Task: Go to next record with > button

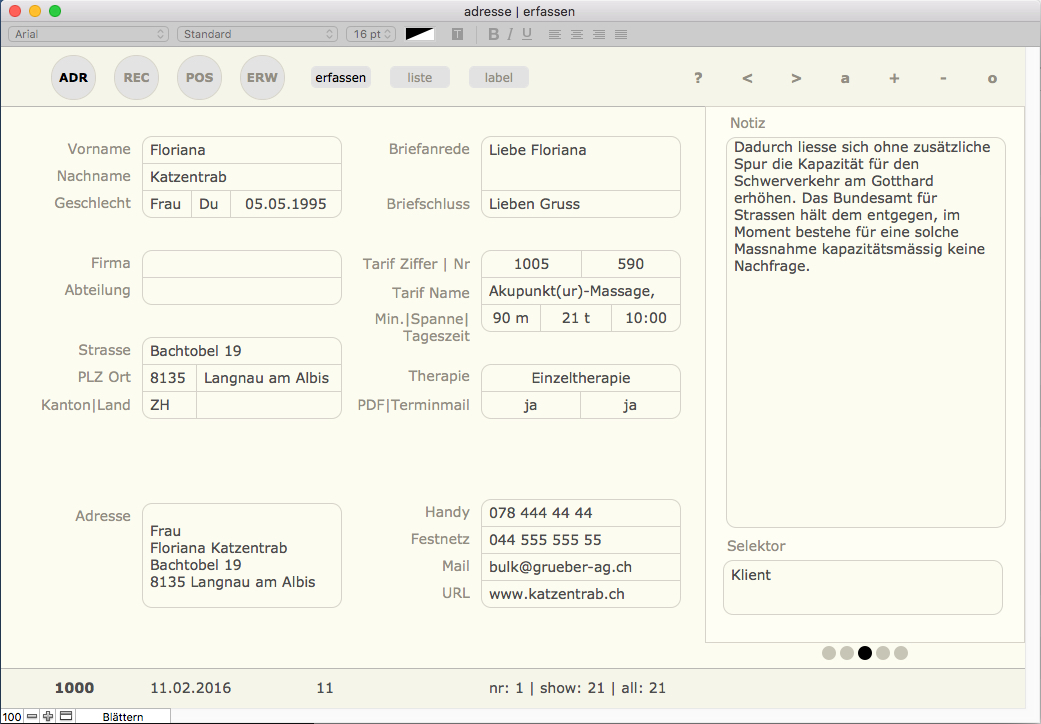Action: point(796,78)
